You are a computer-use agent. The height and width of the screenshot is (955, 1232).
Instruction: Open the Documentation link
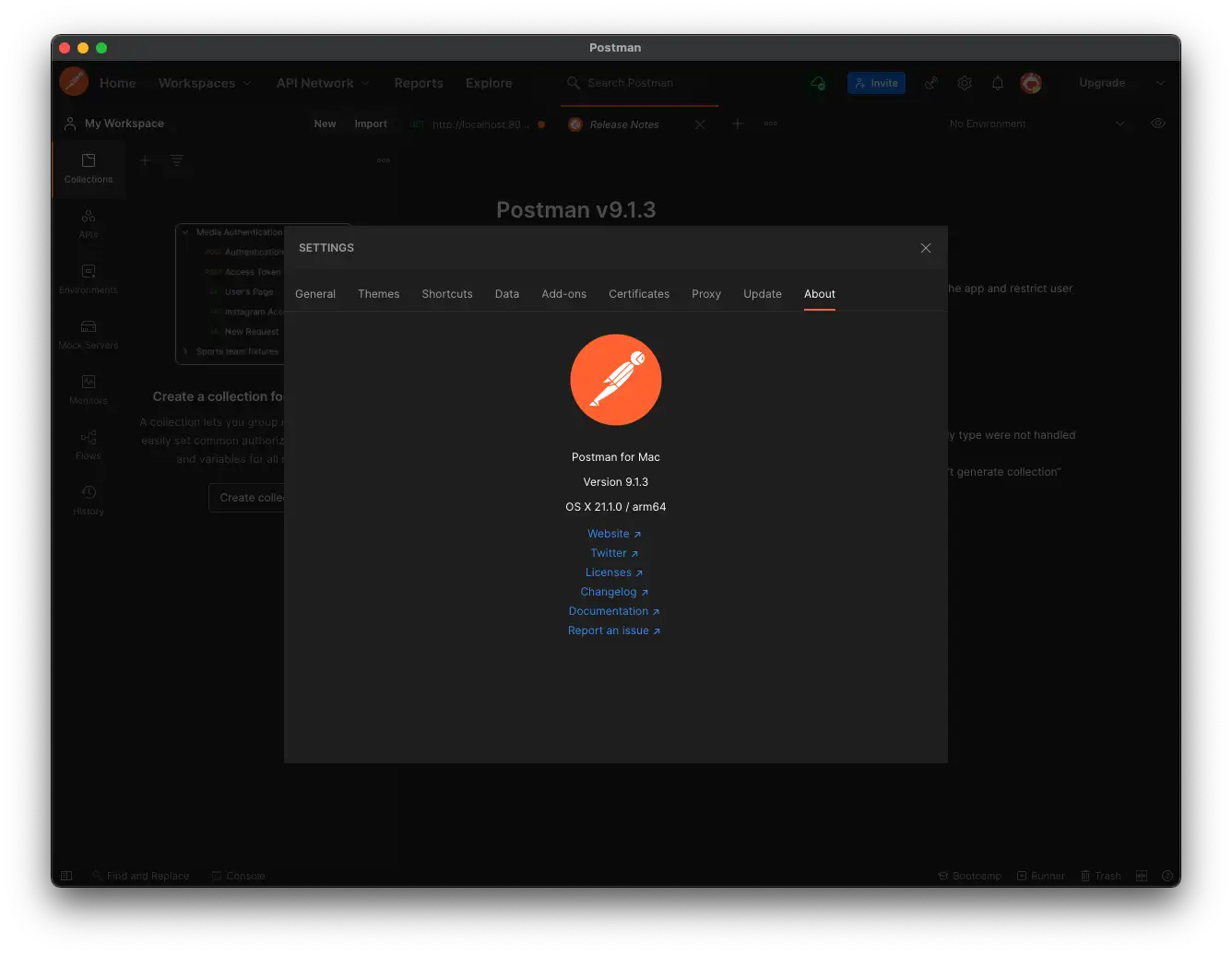(x=614, y=611)
